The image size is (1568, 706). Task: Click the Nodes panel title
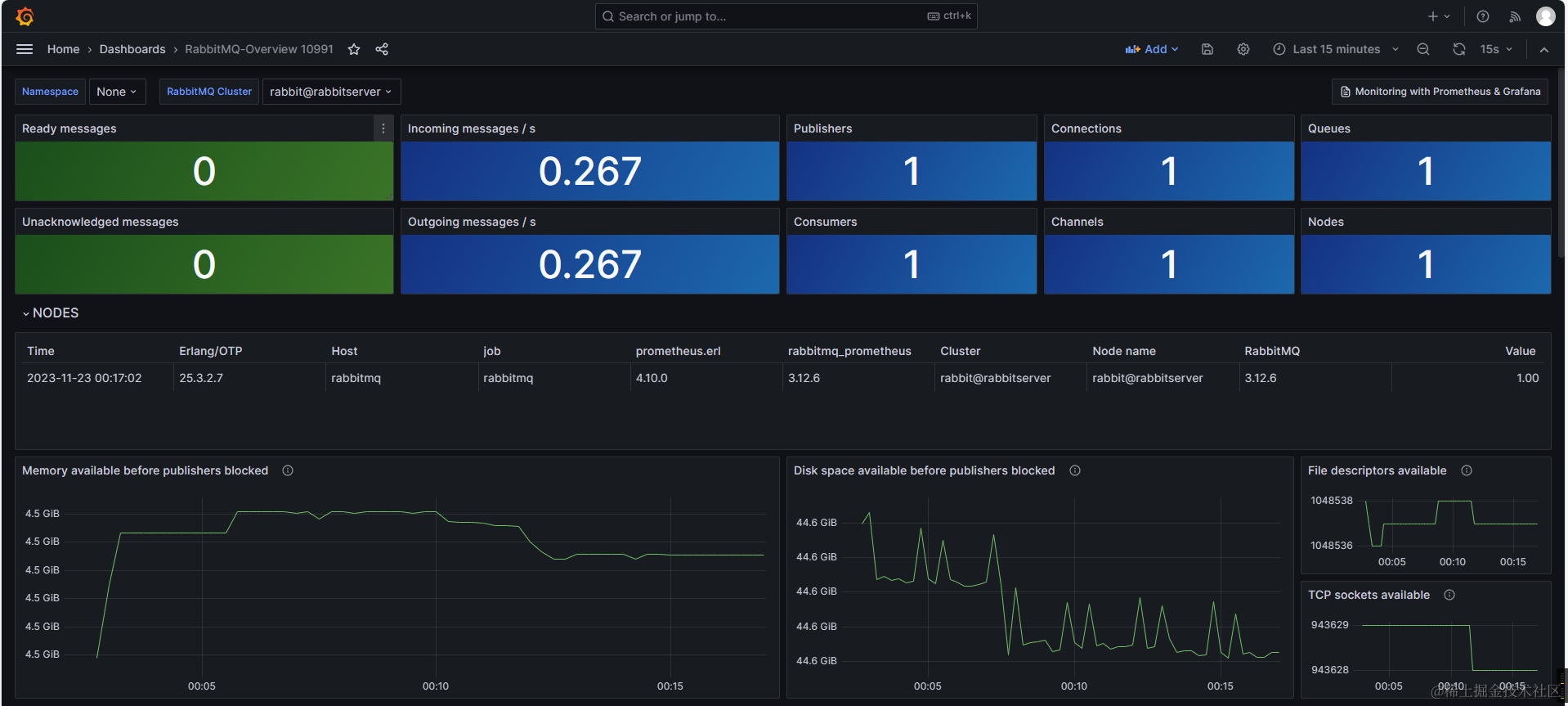(x=1326, y=222)
